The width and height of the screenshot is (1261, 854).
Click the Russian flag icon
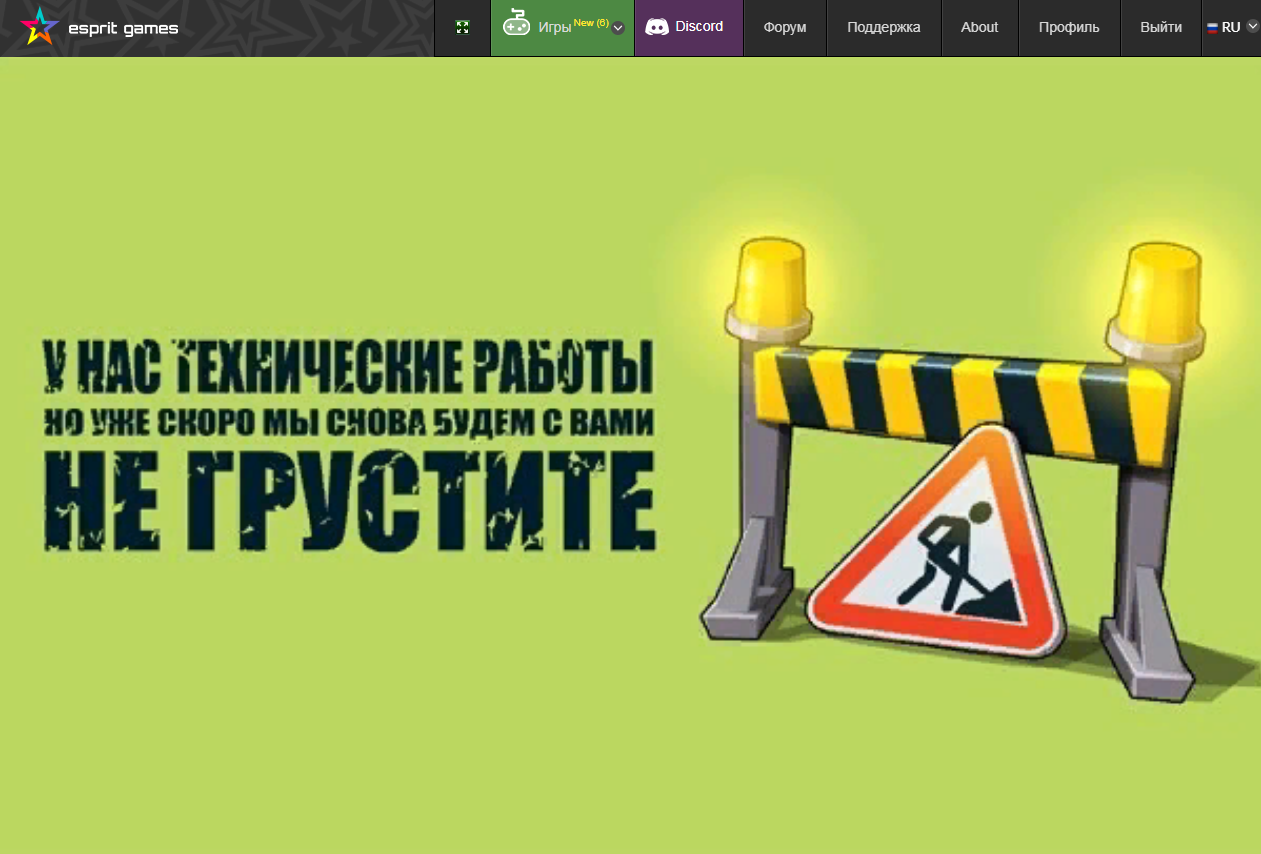1212,28
